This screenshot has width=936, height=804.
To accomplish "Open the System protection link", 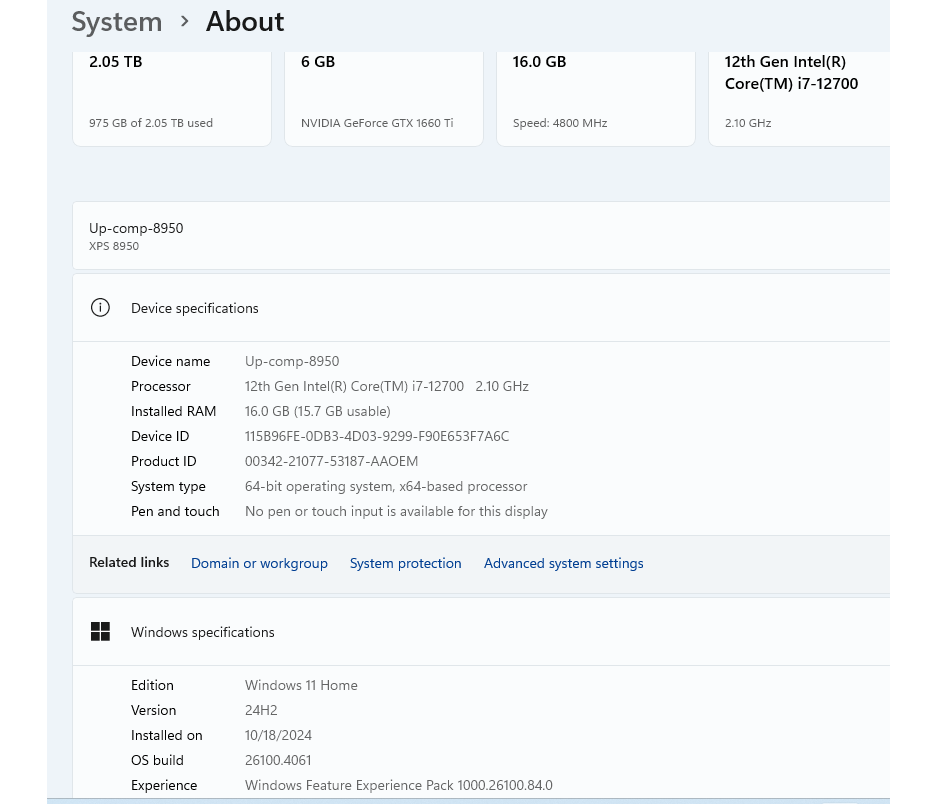I will click(x=405, y=563).
